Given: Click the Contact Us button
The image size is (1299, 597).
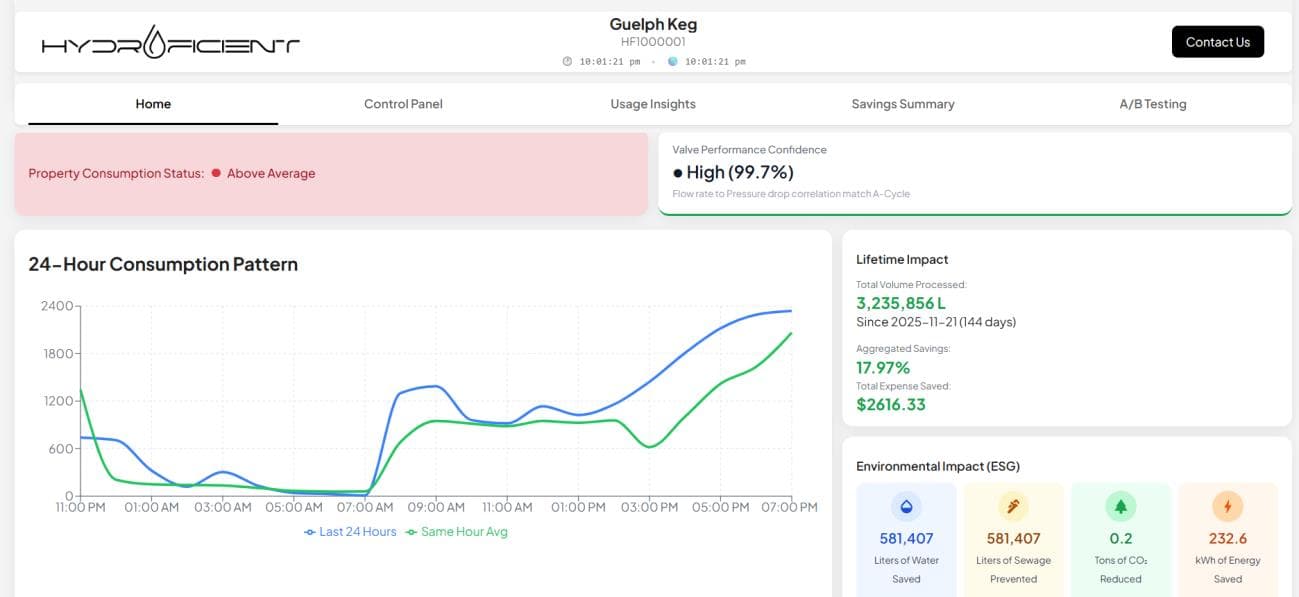Looking at the screenshot, I should click(x=1217, y=41).
